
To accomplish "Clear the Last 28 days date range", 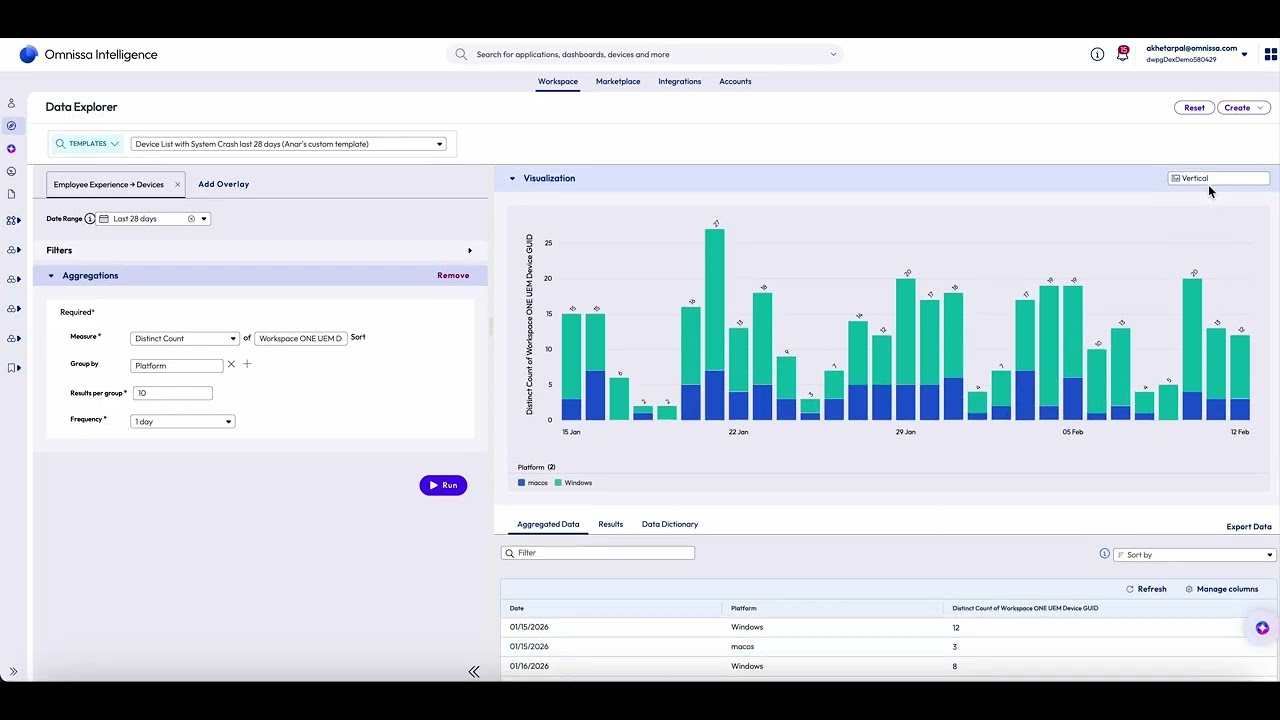I will pyautogui.click(x=191, y=219).
